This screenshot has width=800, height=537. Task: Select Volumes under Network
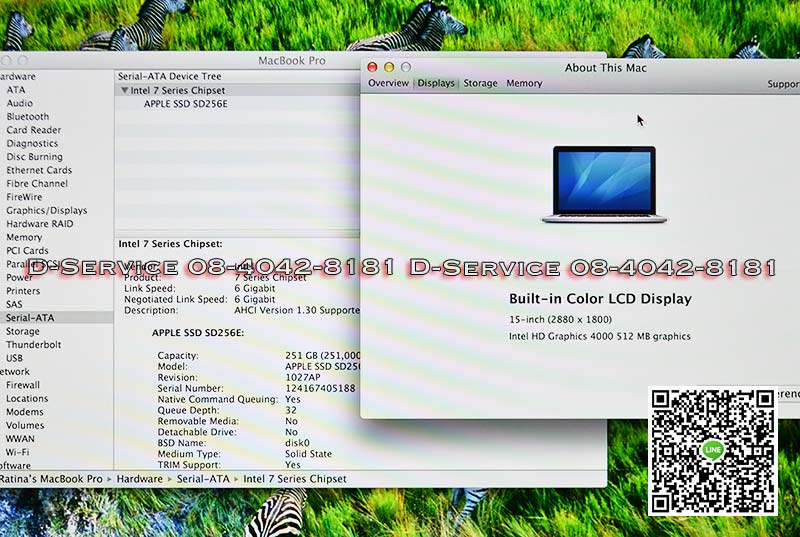(x=25, y=425)
